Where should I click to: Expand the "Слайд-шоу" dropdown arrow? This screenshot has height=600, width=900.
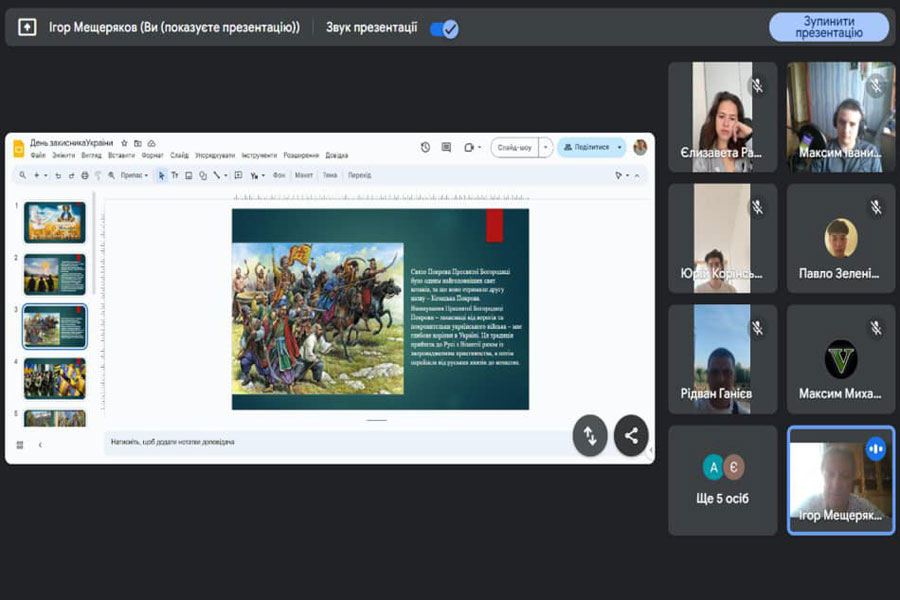click(x=545, y=147)
